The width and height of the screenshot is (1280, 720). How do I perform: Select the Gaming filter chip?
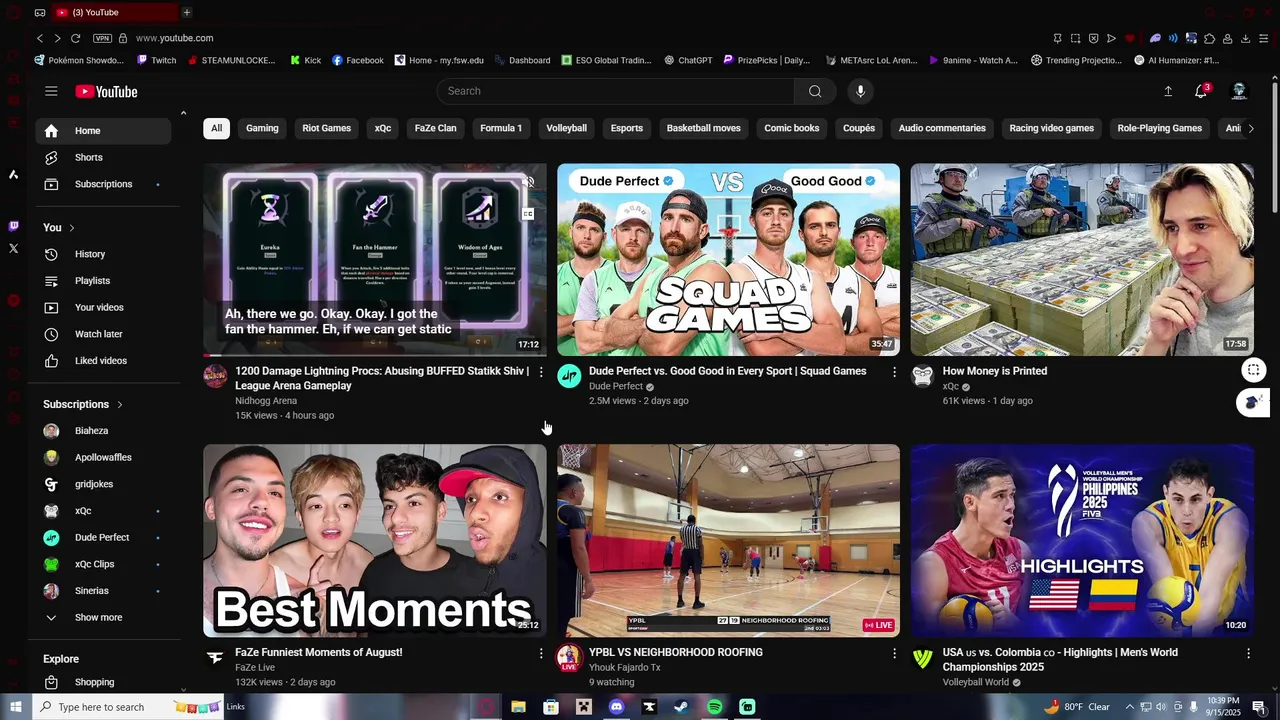click(262, 128)
